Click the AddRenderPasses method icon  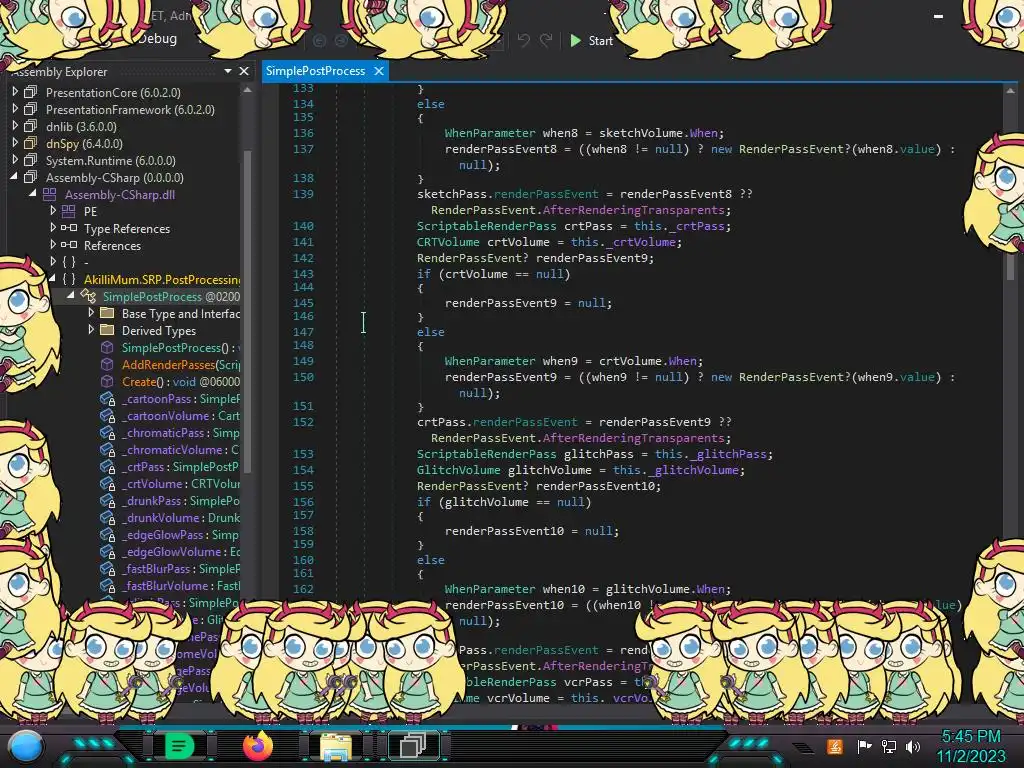(107, 364)
